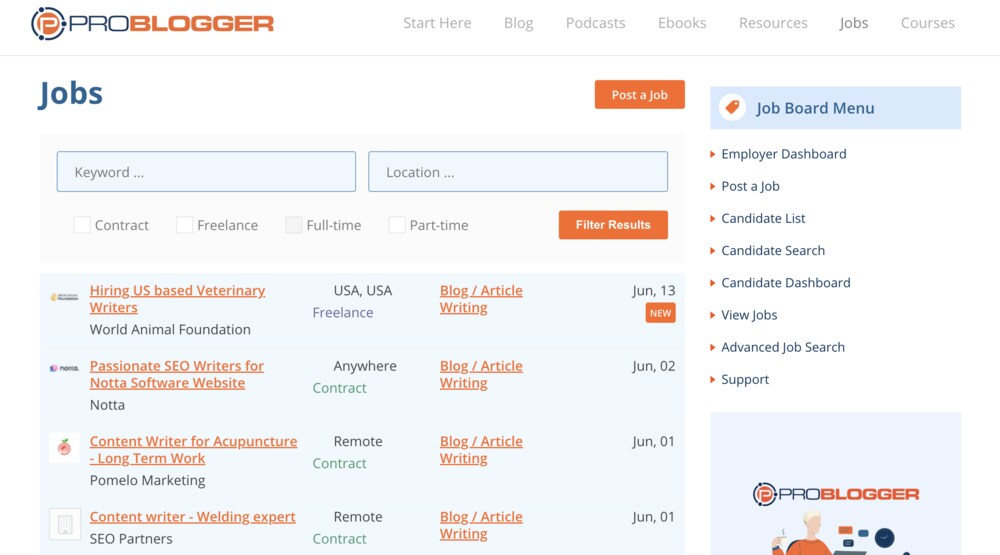The image size is (1000, 555).
Task: Click the orange tag icon beside Job Board Menu
Action: point(732,107)
